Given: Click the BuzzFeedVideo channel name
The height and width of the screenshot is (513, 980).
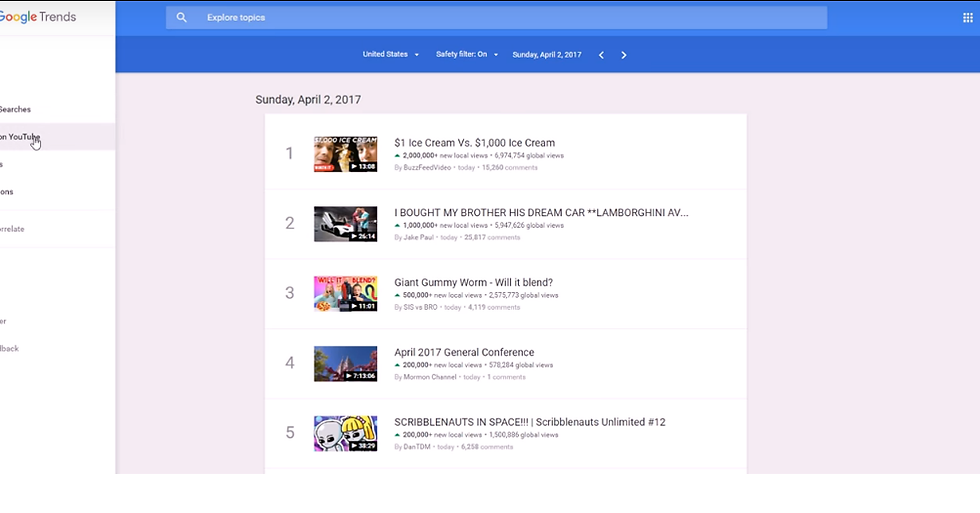Looking at the screenshot, I should click(x=427, y=167).
